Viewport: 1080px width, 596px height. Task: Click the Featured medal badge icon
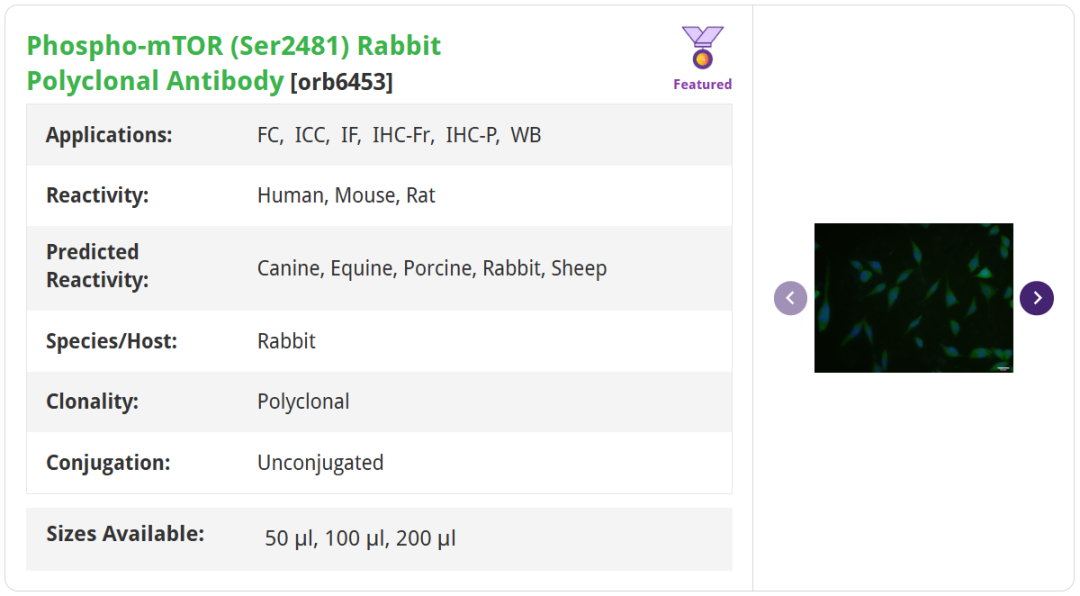(702, 48)
